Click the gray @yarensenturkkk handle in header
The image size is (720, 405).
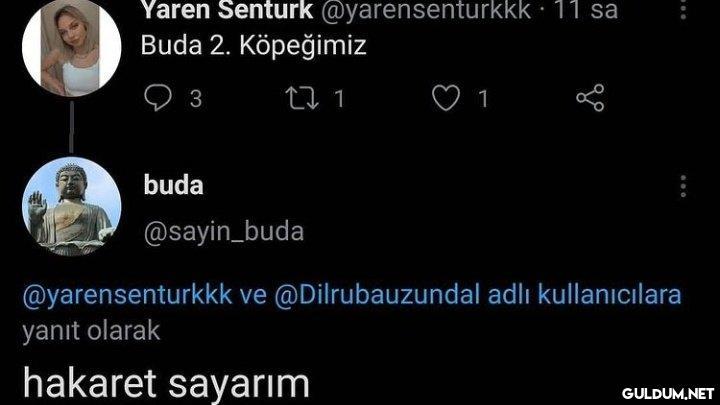coord(426,10)
